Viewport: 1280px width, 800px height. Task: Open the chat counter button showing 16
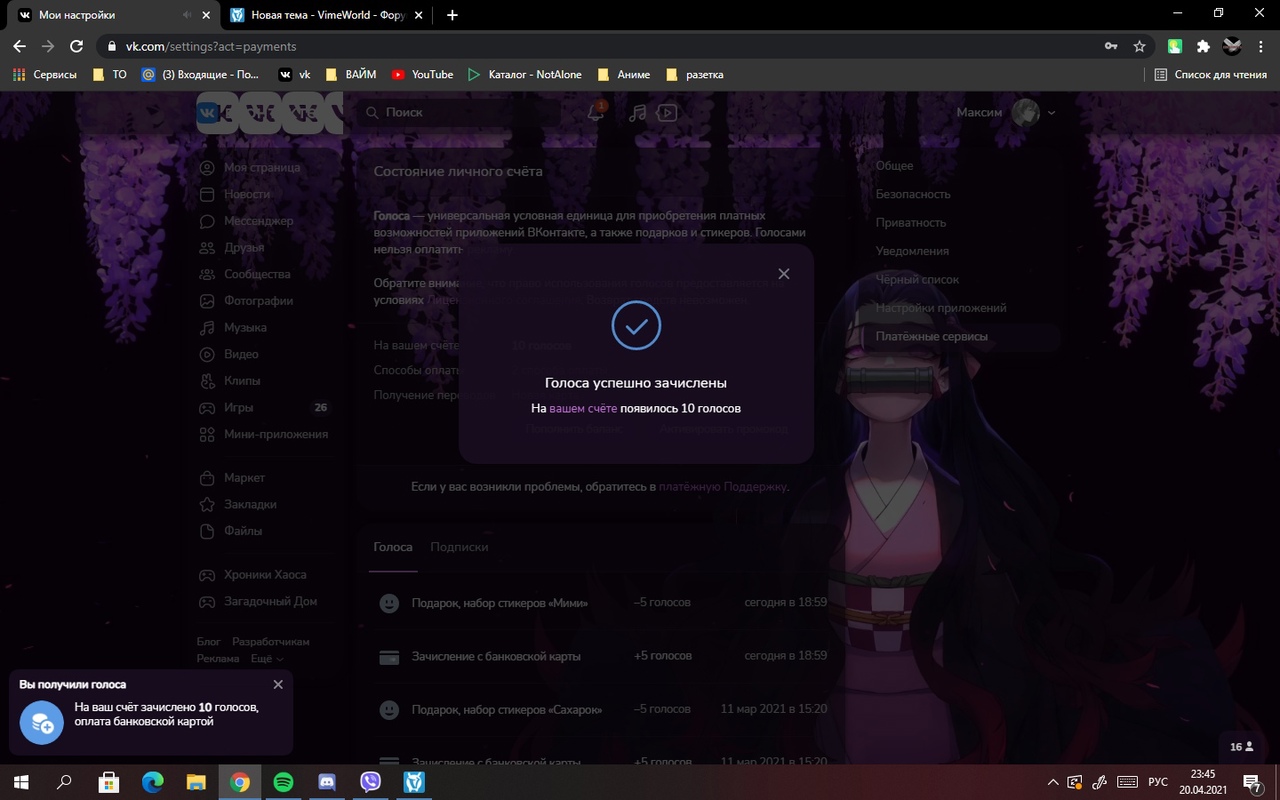click(x=1242, y=747)
